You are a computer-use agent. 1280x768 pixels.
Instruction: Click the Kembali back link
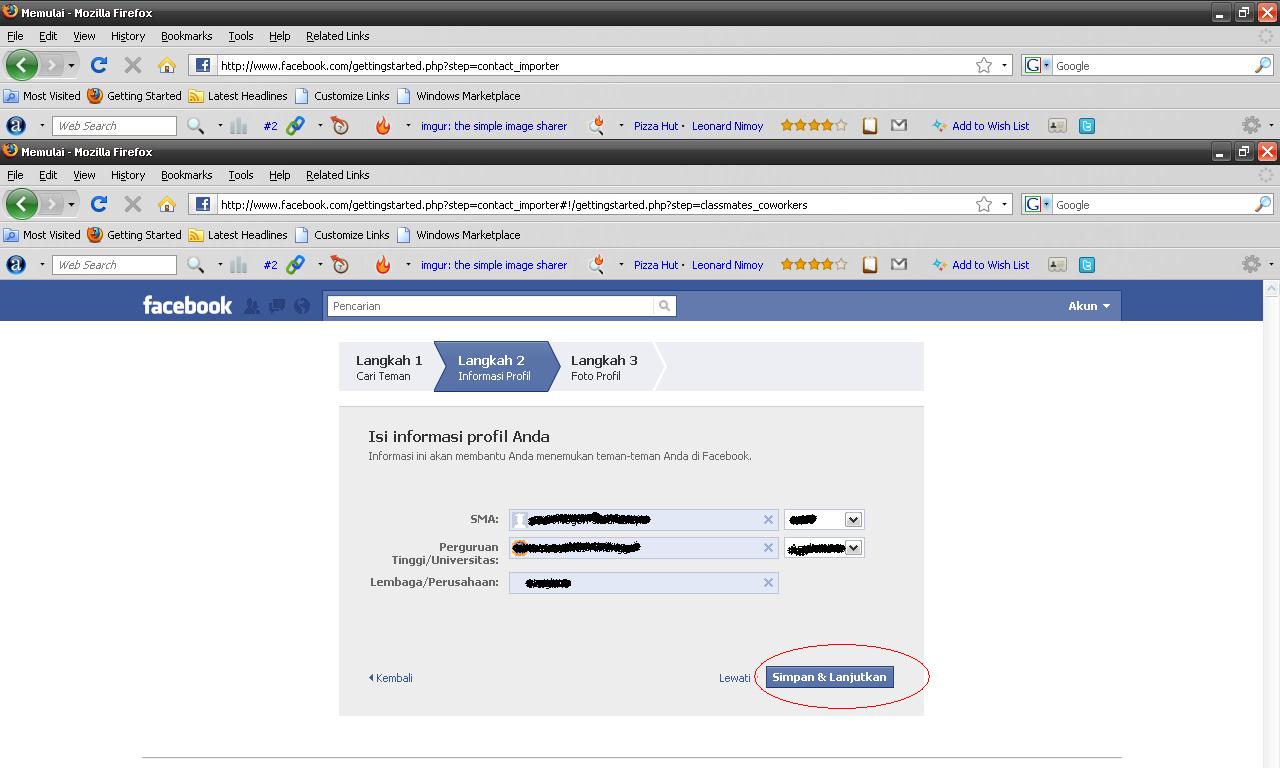point(391,678)
